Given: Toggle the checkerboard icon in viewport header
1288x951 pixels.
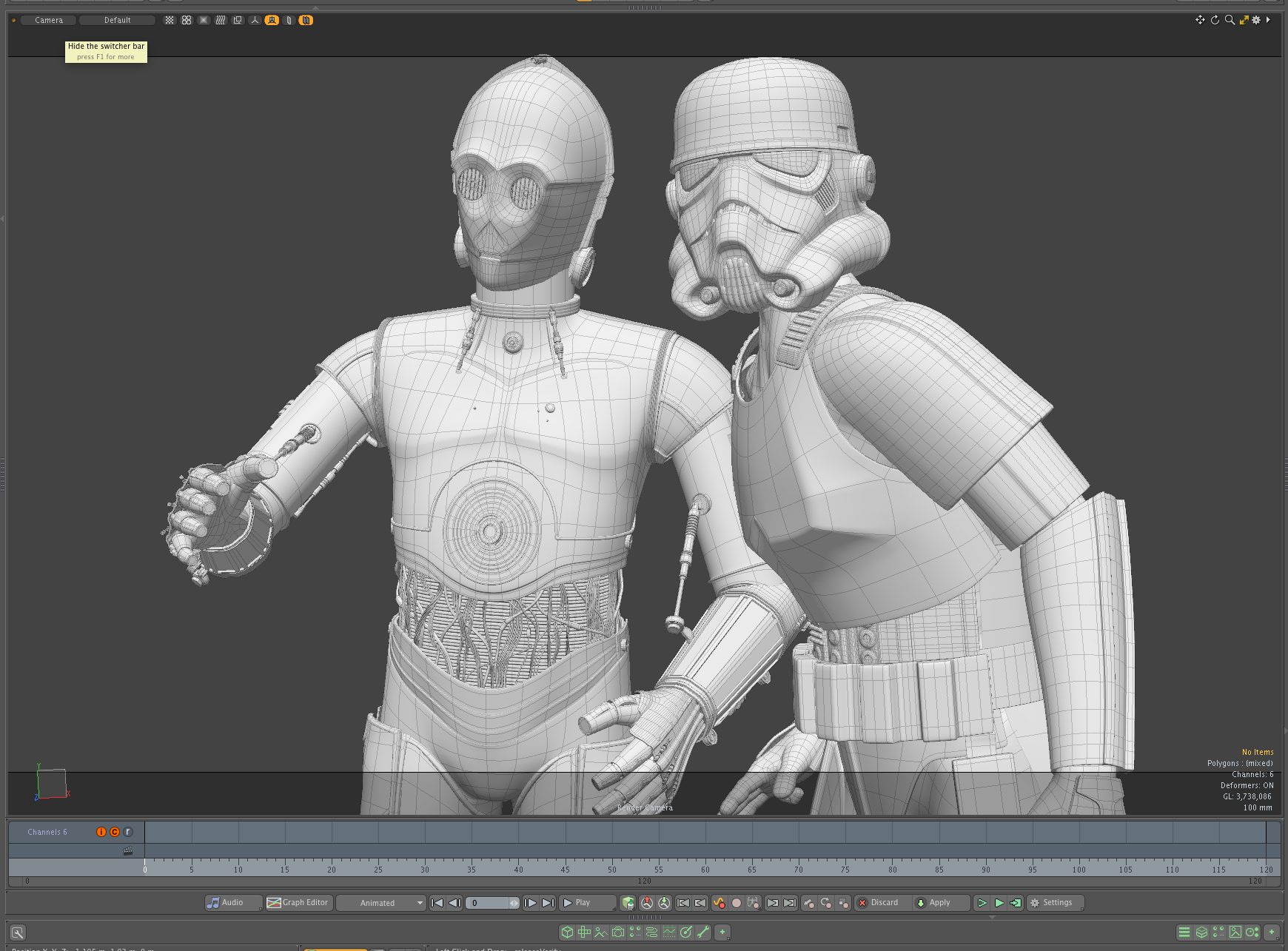Looking at the screenshot, I should coord(170,20).
